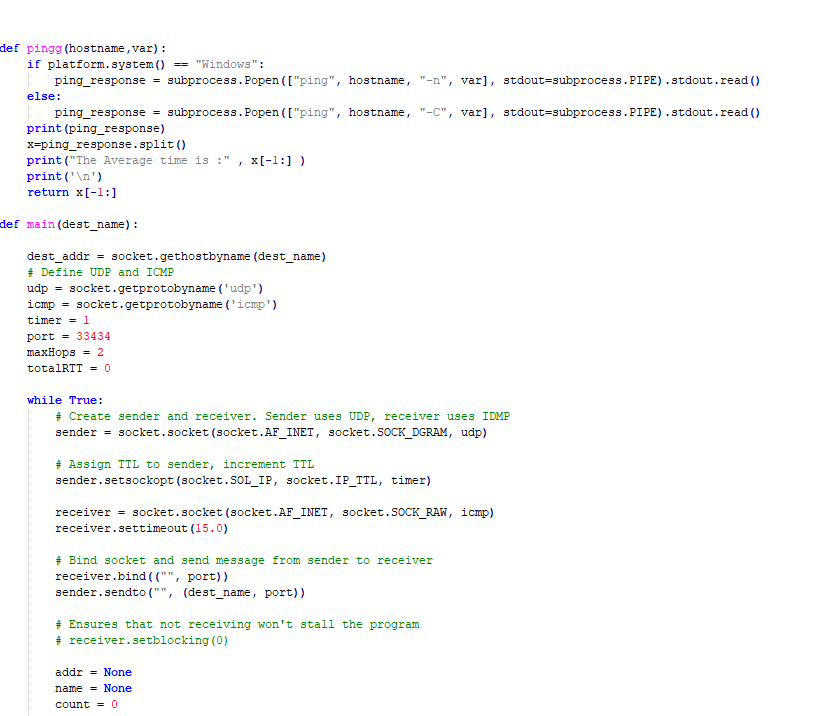Click the count = 0 assignment
829x716 pixels.
(86, 704)
